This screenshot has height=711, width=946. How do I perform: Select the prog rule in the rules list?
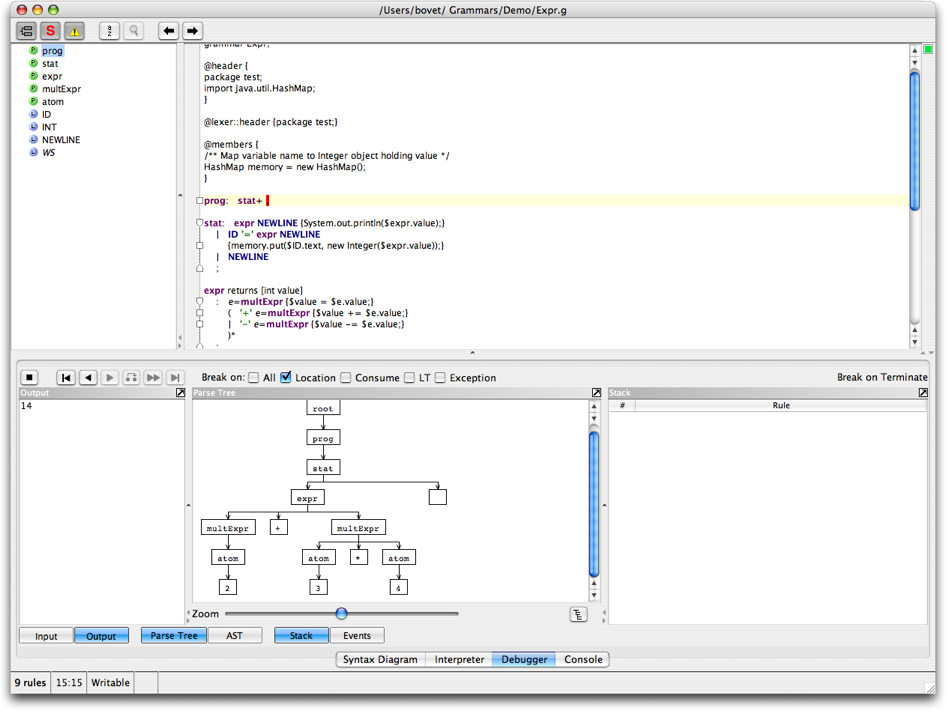coord(52,51)
